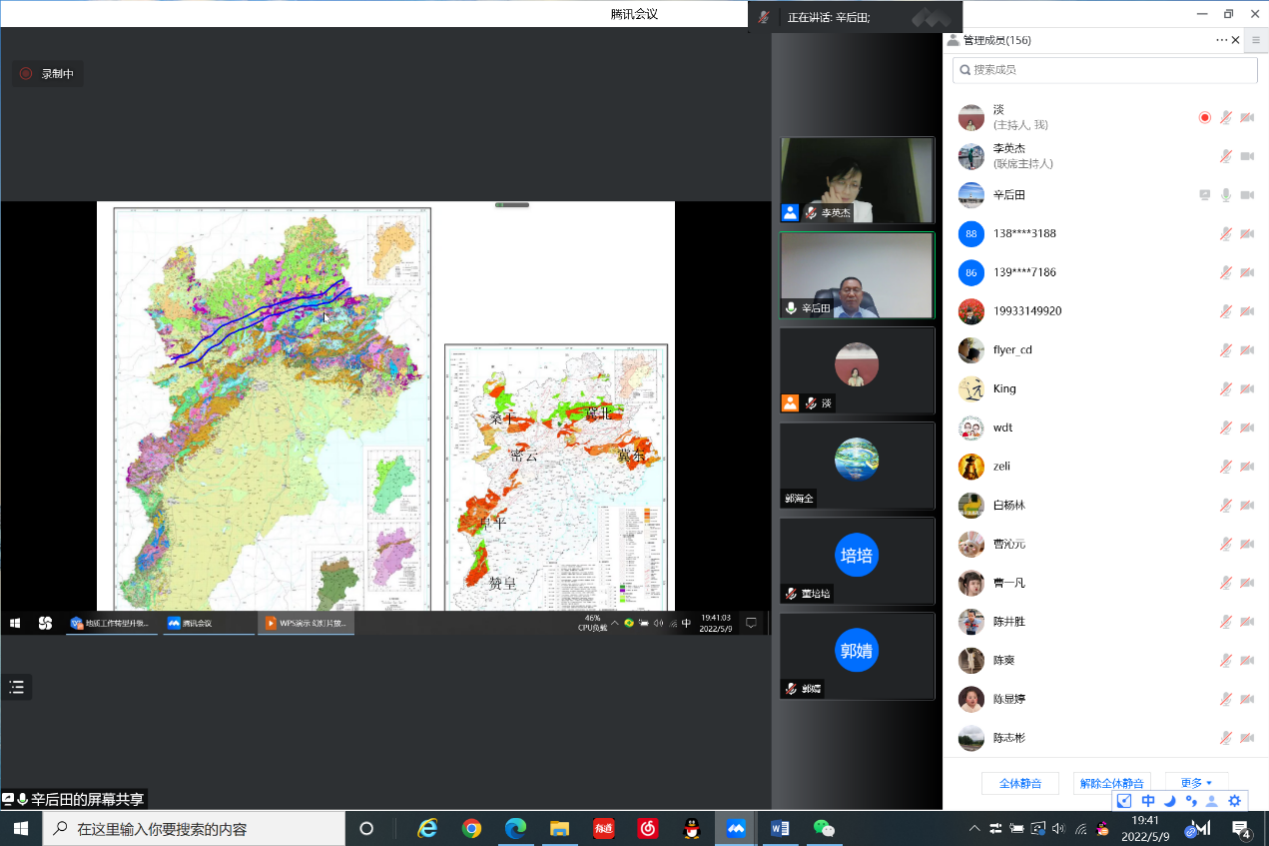The width and height of the screenshot is (1269, 846).
Task: Toggle Chinese input mode 中 in IME toolbar
Action: [x=1148, y=801]
